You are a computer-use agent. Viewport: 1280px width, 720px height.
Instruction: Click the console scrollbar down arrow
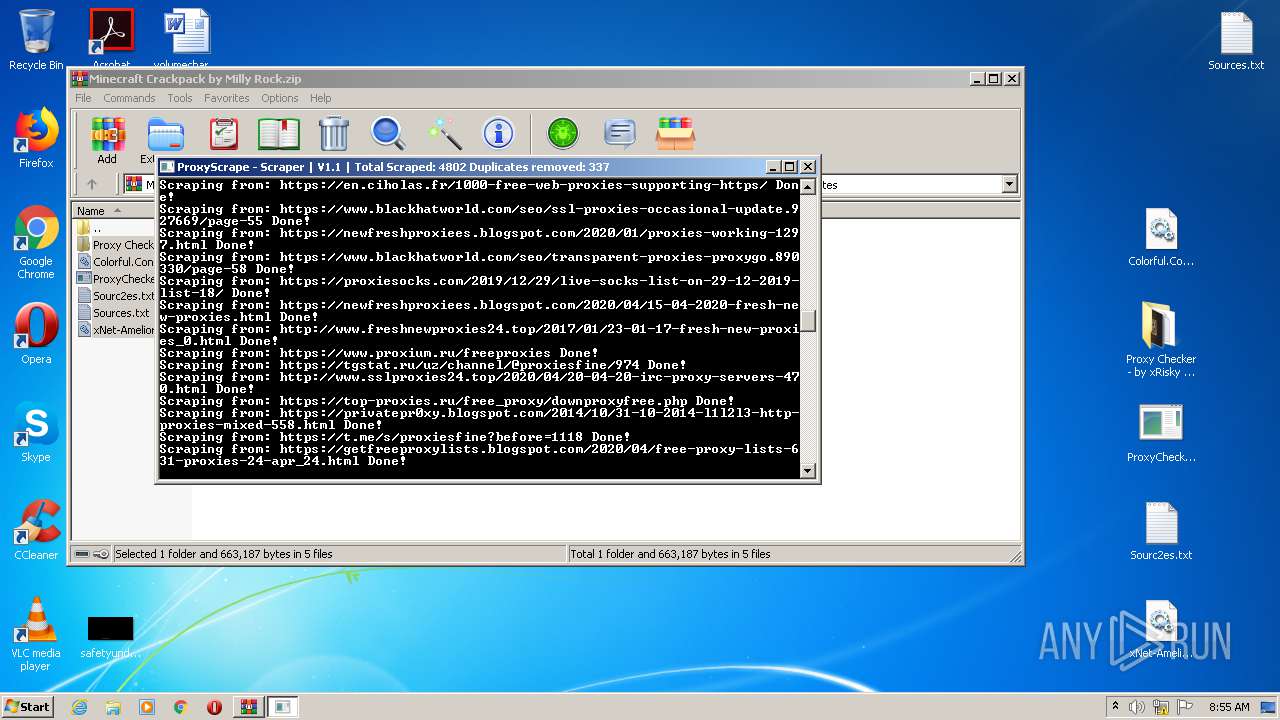tap(808, 470)
